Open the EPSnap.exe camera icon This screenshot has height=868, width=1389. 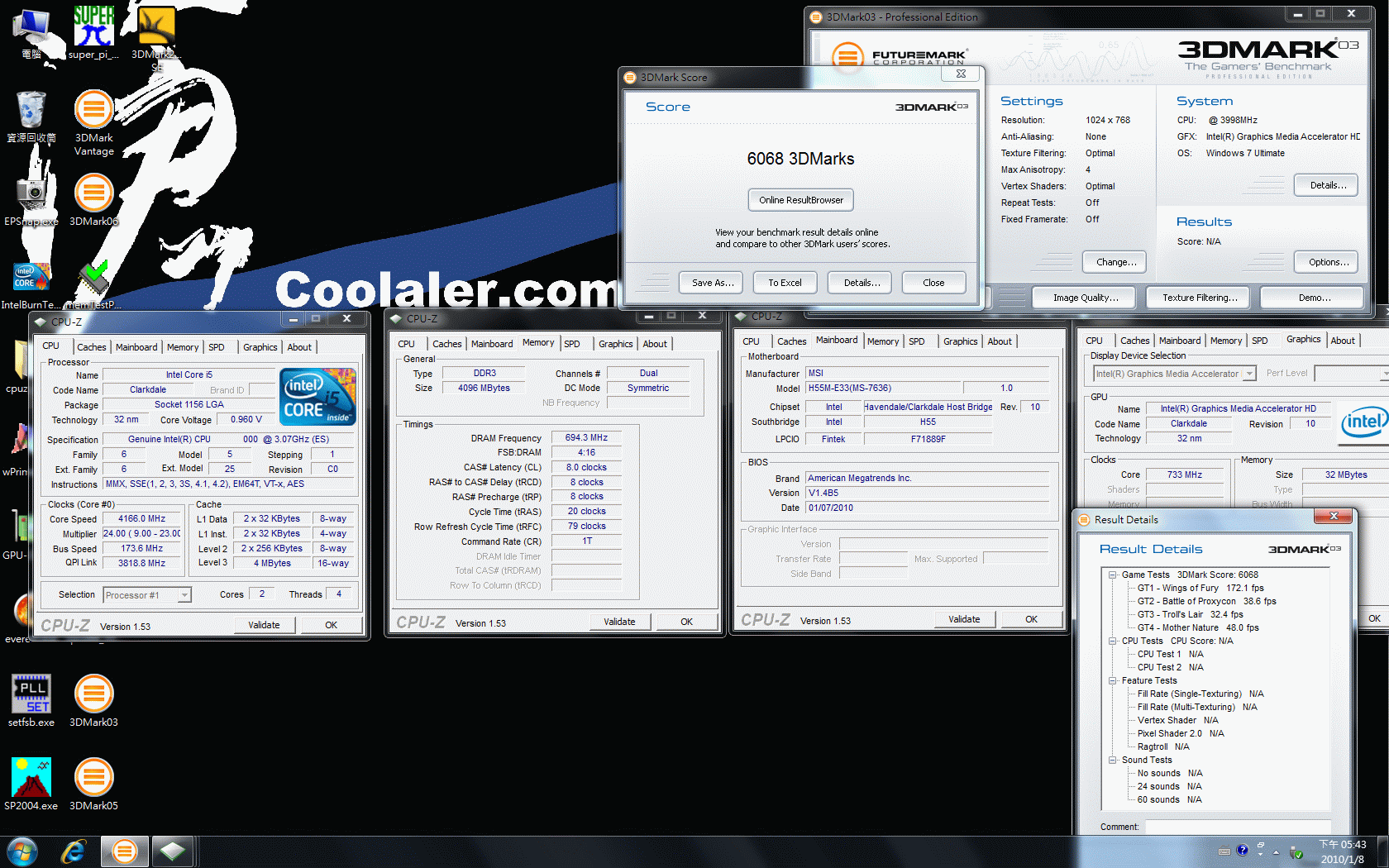coord(31,200)
